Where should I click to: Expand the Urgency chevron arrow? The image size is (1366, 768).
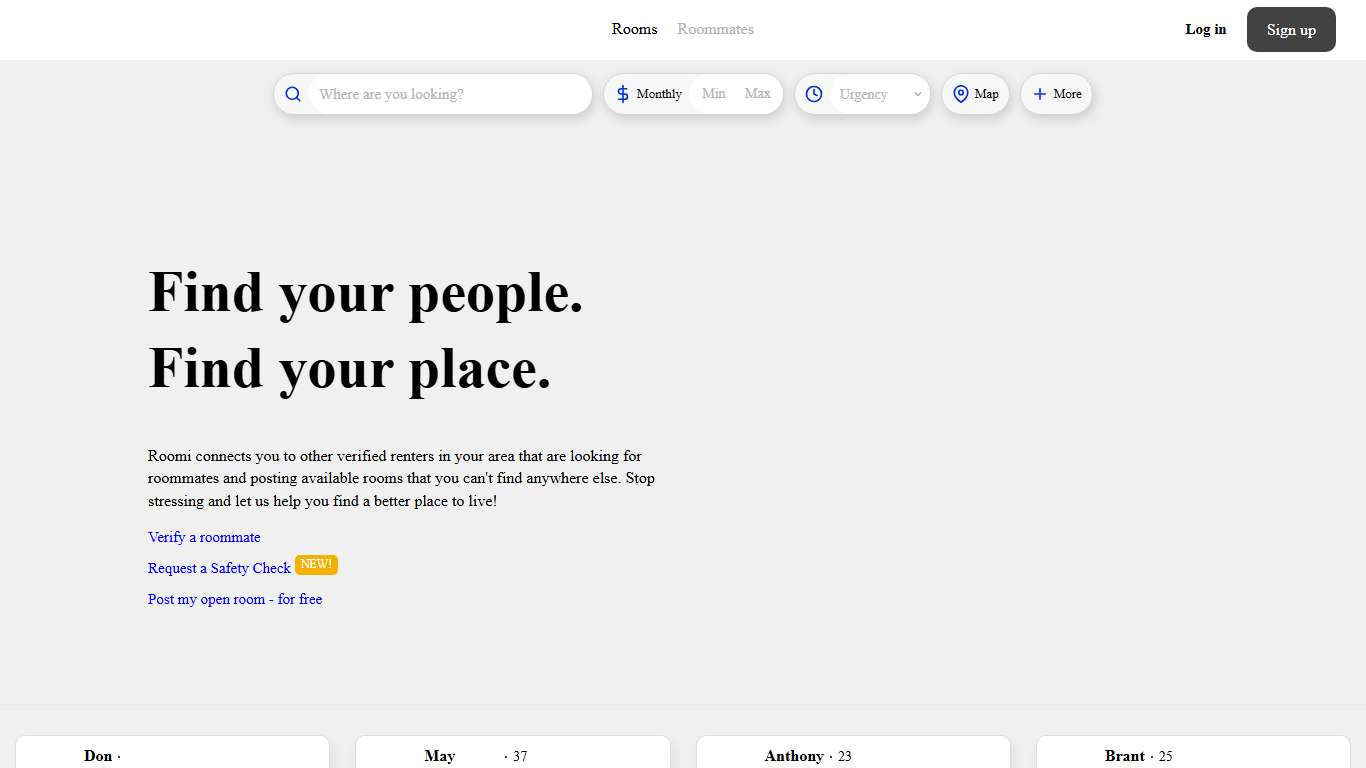917,94
